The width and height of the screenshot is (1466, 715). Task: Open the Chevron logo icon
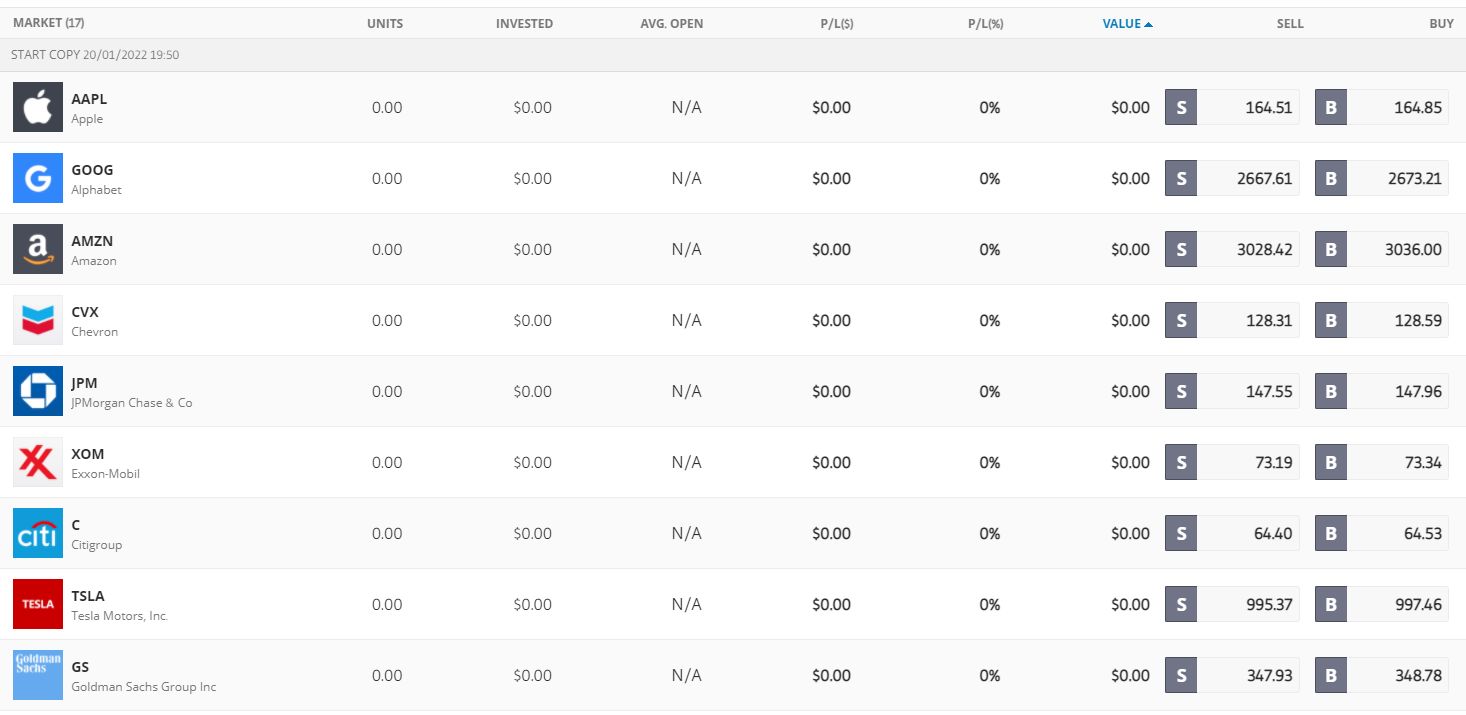tap(38, 320)
